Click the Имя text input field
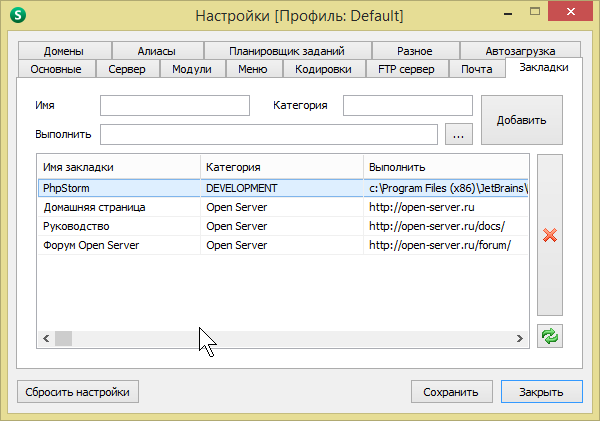The width and height of the screenshot is (600, 421). tap(174, 105)
